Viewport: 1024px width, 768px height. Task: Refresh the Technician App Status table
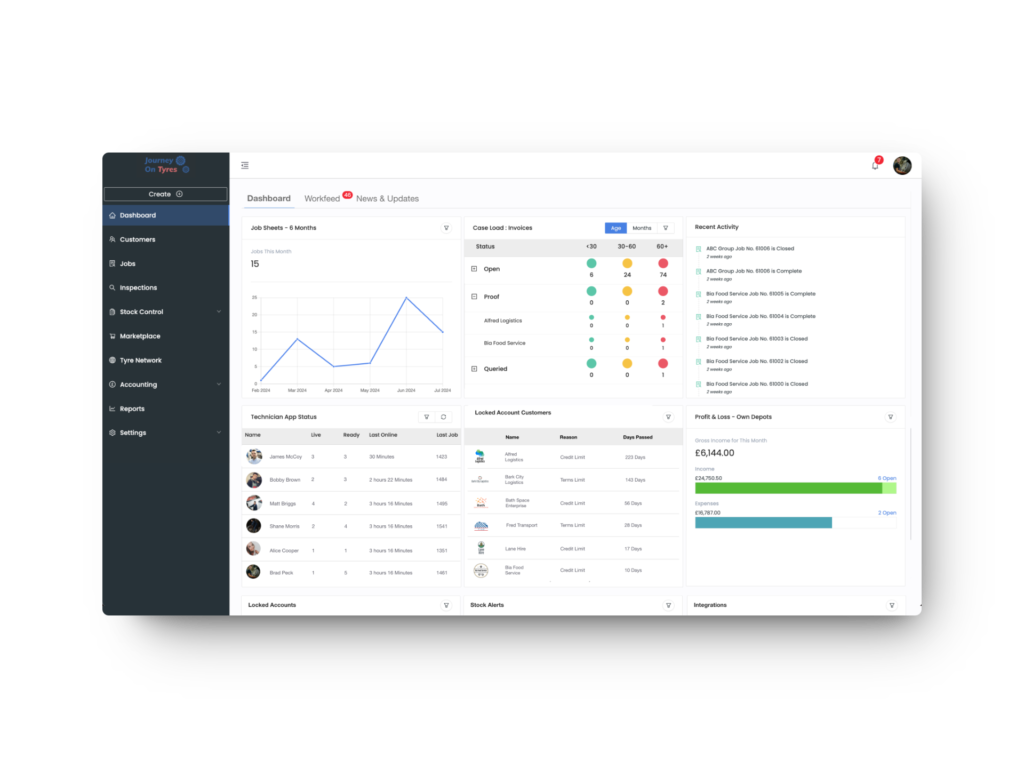tap(444, 416)
